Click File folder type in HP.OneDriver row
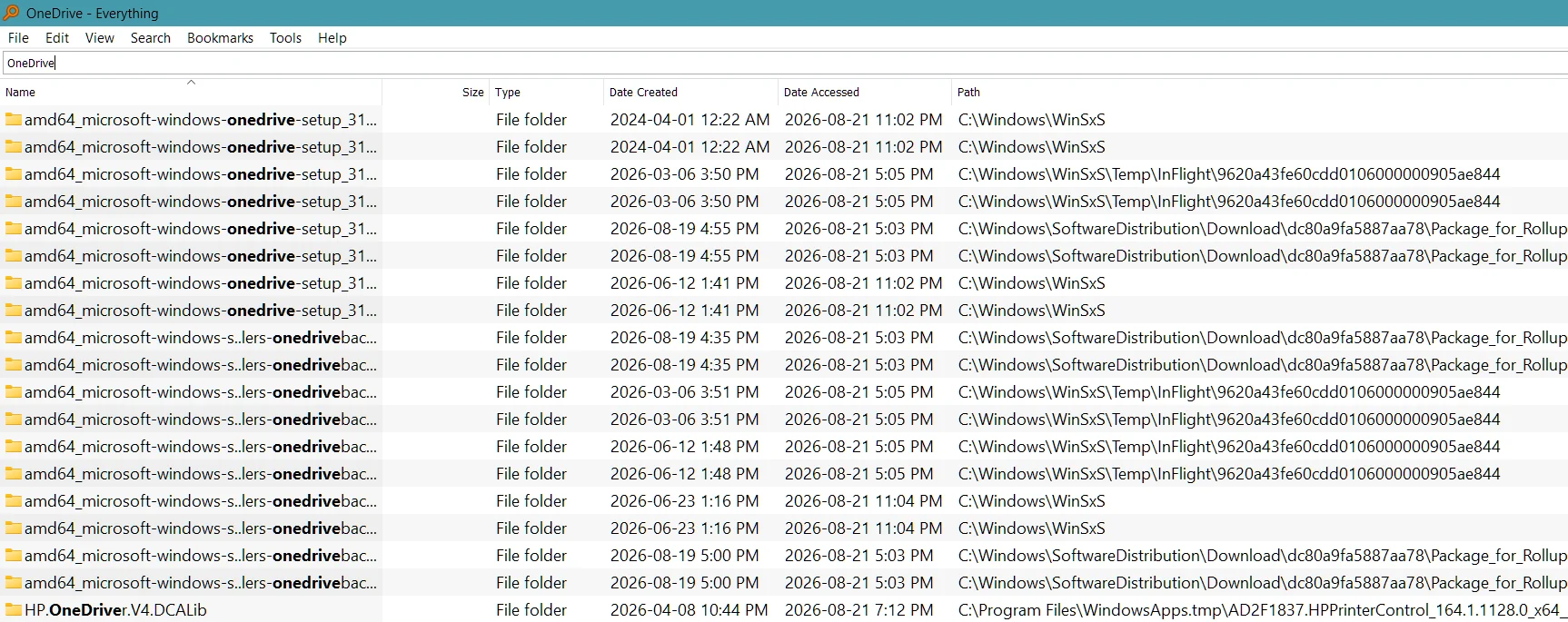The width and height of the screenshot is (1568, 622). click(531, 610)
